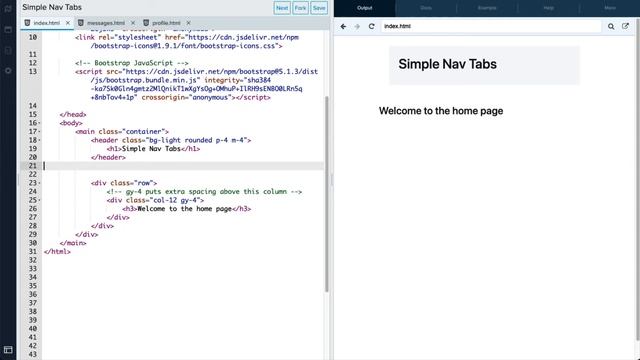Click line number 10 in the gutter
This screenshot has width=640, height=360.
33,37
